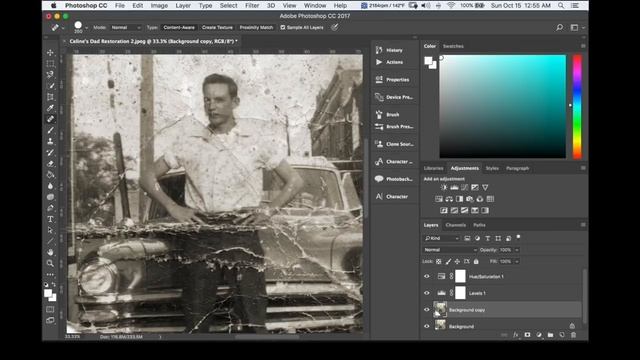Viewport: 640px width, 360px height.
Task: Add a Levels adjustment from Adjustments panel
Action: (x=454, y=187)
